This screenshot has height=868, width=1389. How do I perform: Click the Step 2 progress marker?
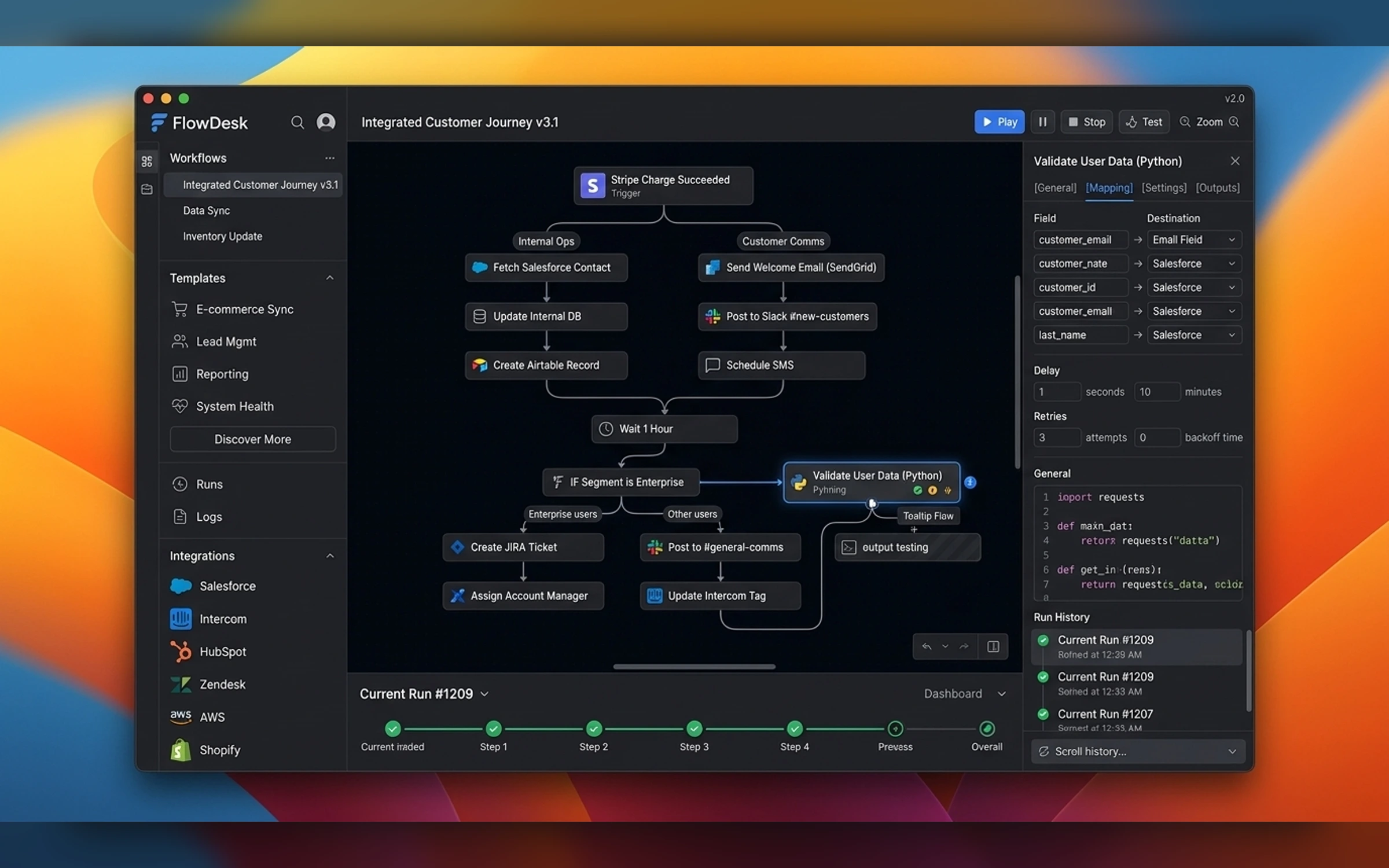pyautogui.click(x=594, y=729)
